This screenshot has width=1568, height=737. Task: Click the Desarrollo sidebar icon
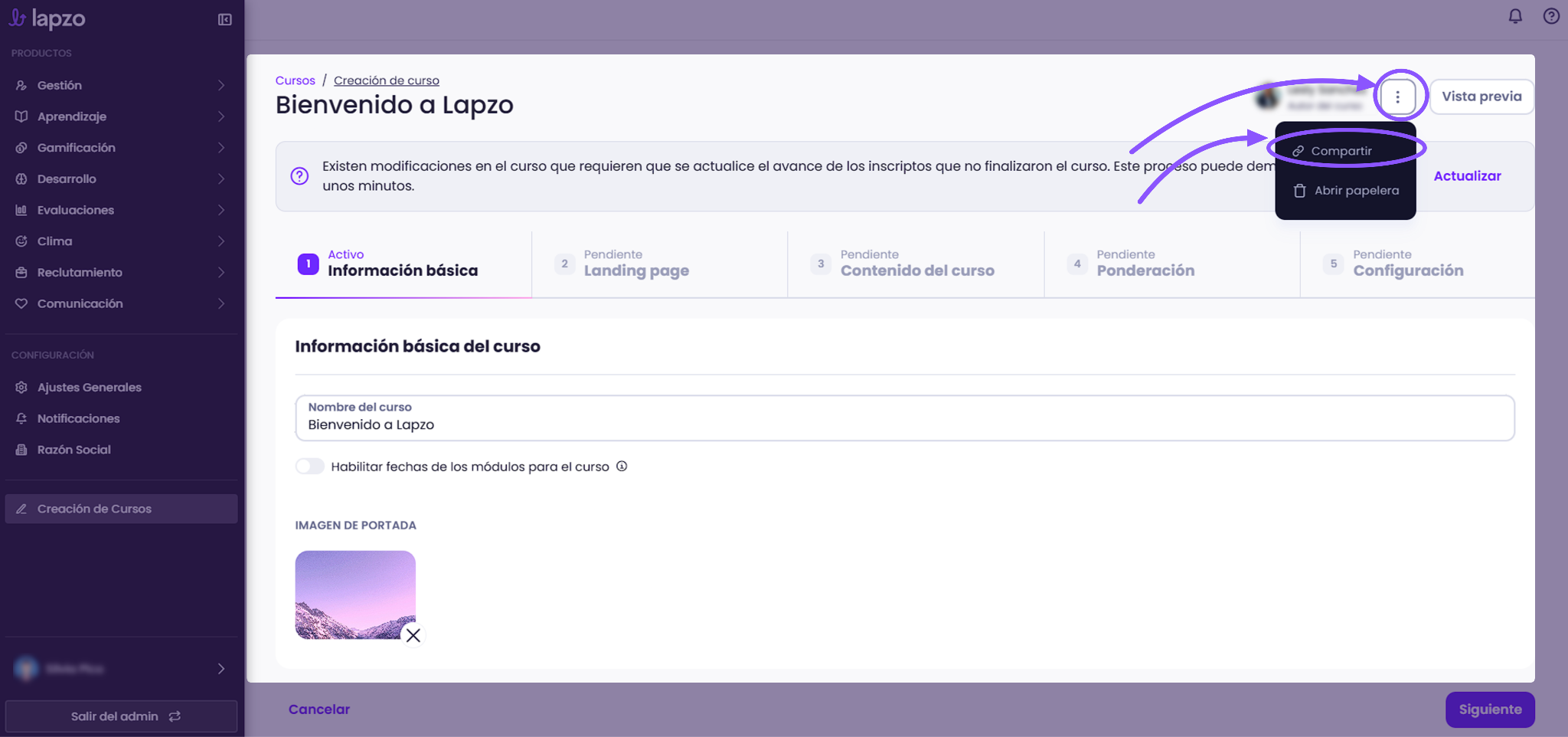click(21, 179)
